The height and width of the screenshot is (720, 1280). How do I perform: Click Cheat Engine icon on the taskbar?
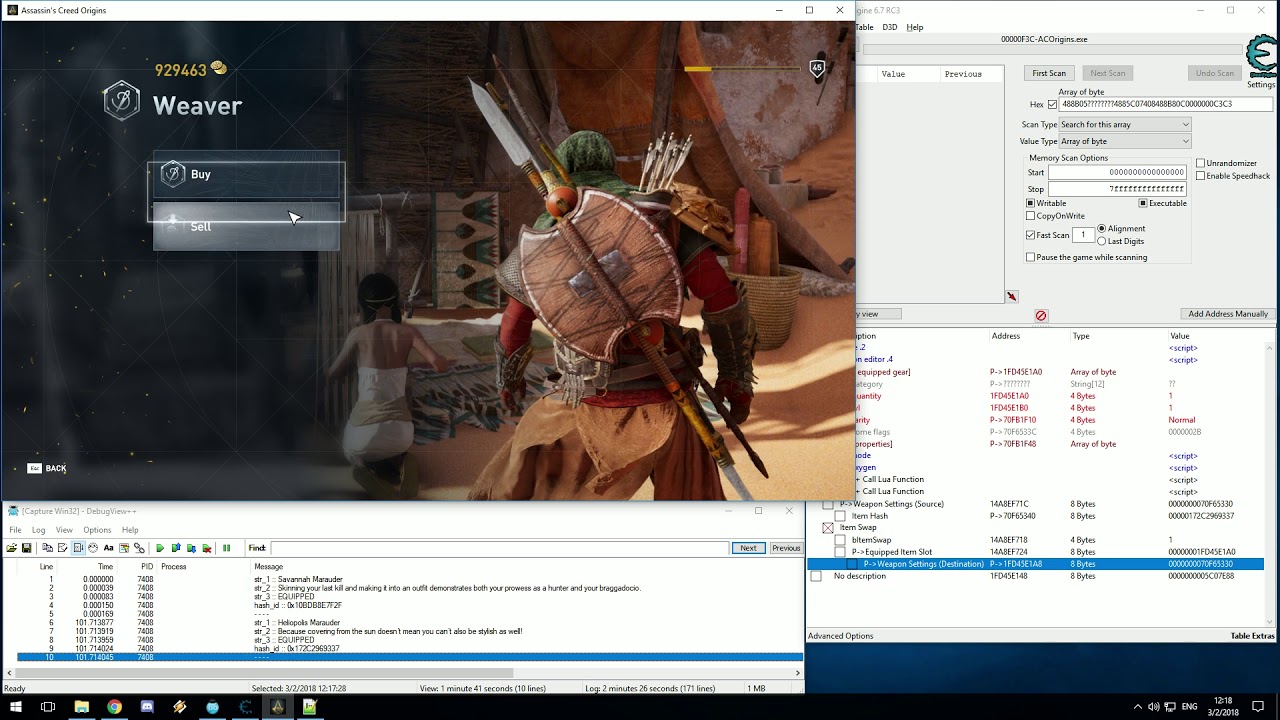click(245, 707)
